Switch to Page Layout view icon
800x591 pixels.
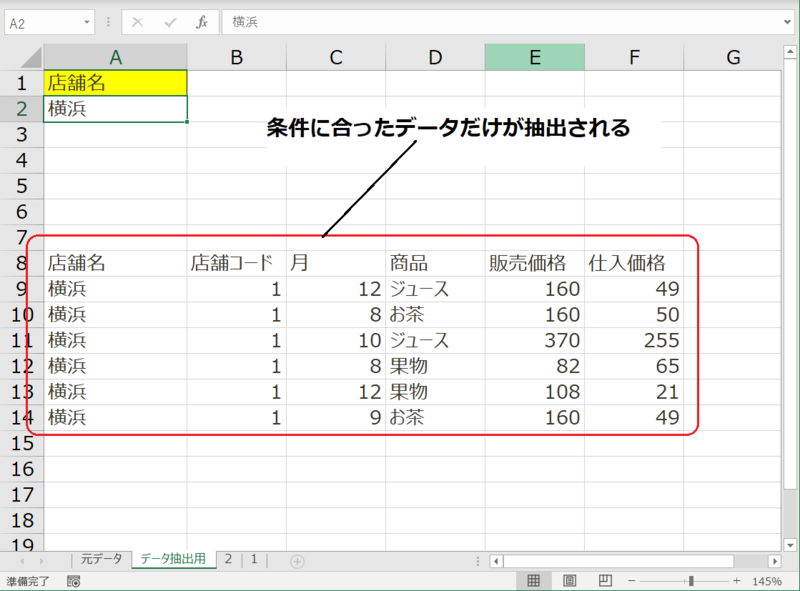point(569,581)
